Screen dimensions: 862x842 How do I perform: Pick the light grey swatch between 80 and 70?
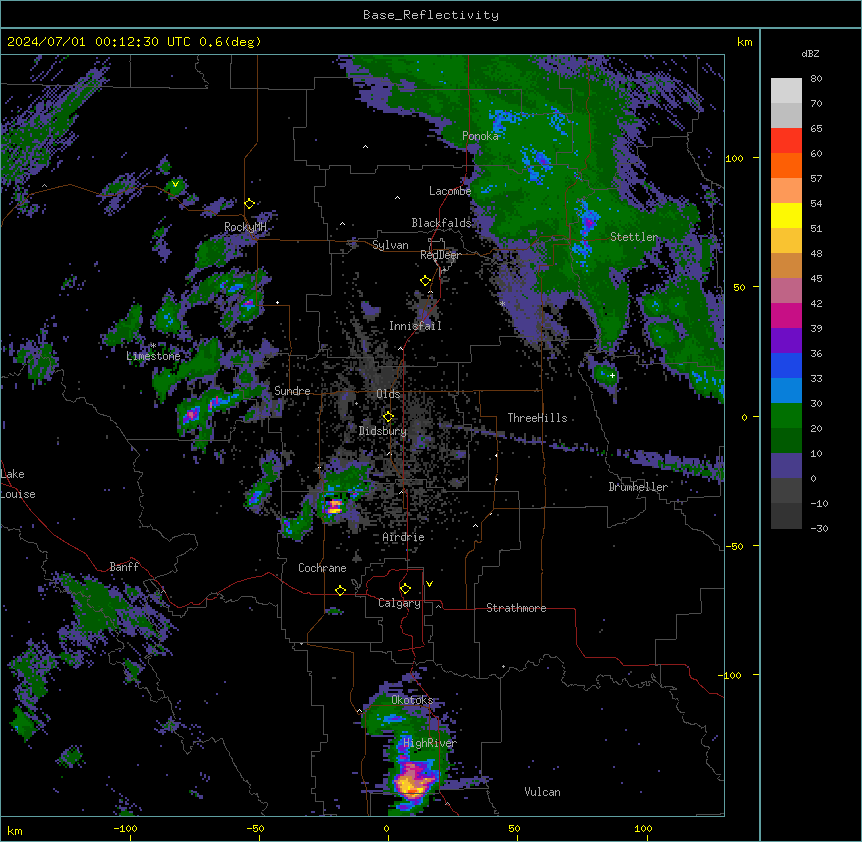pyautogui.click(x=786, y=91)
